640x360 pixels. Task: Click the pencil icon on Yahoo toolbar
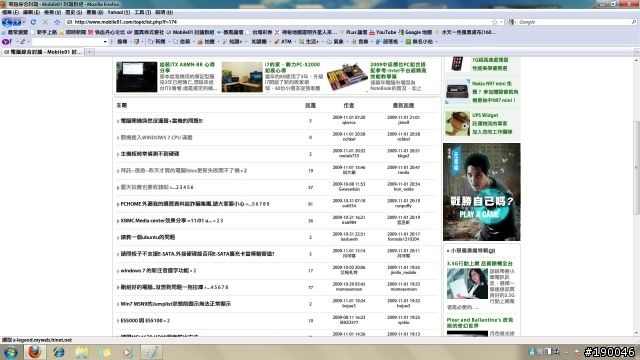22,42
